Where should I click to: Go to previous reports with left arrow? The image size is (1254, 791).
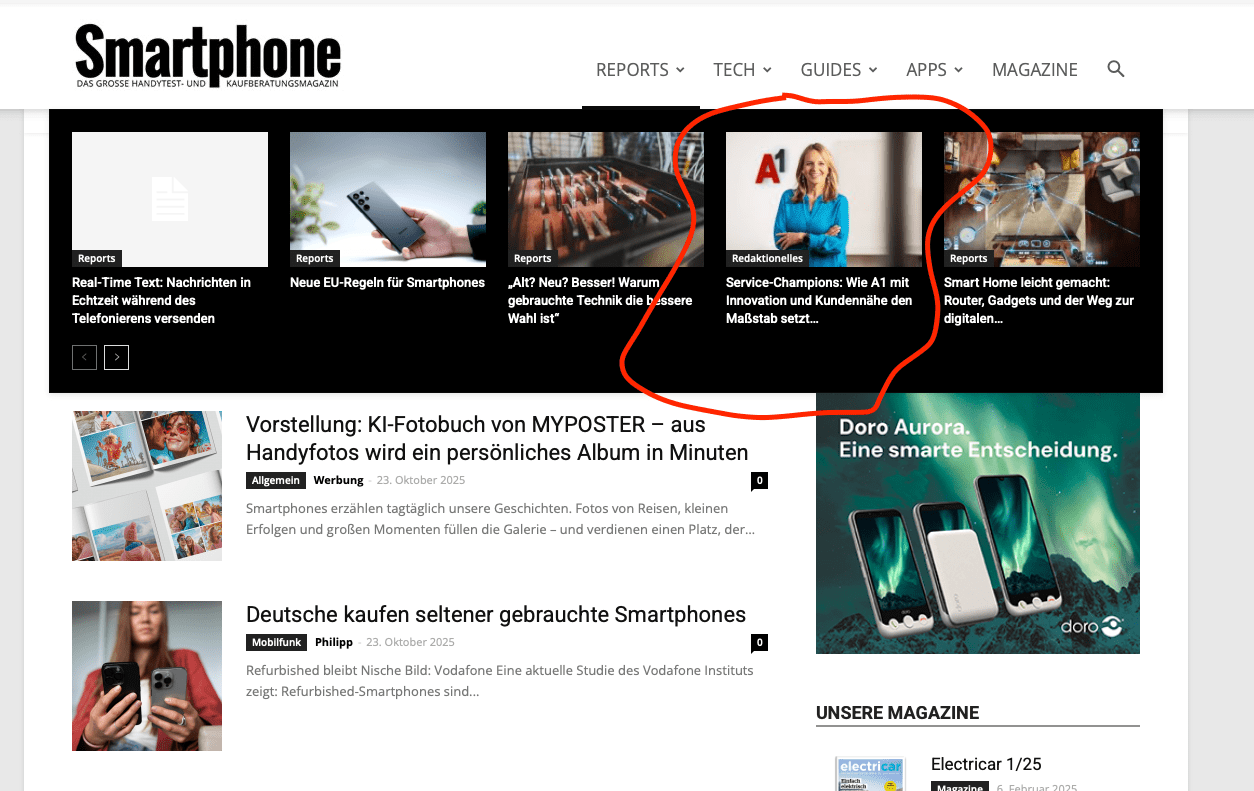(x=84, y=357)
